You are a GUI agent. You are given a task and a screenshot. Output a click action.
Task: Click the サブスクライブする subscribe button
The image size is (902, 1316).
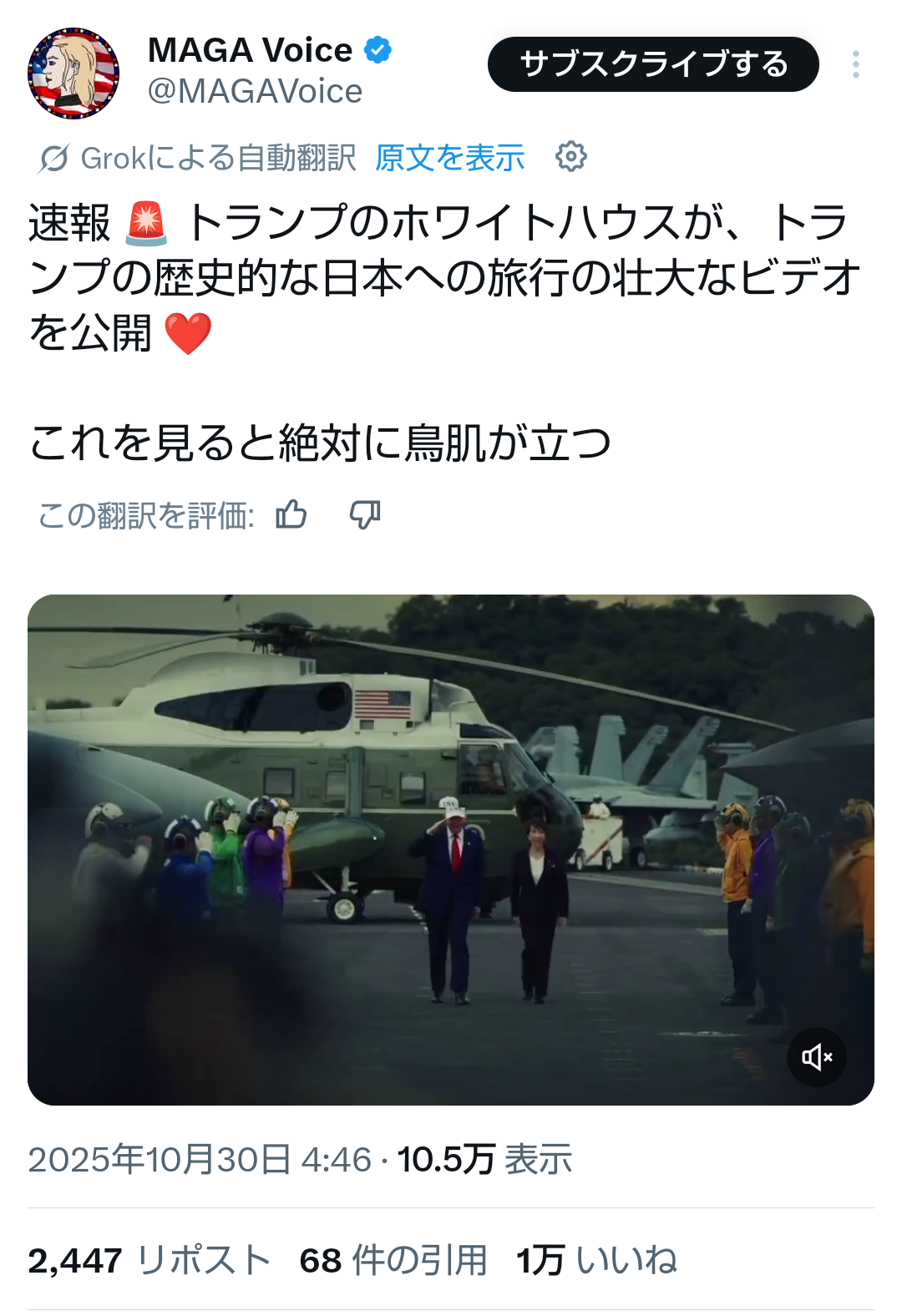point(653,64)
